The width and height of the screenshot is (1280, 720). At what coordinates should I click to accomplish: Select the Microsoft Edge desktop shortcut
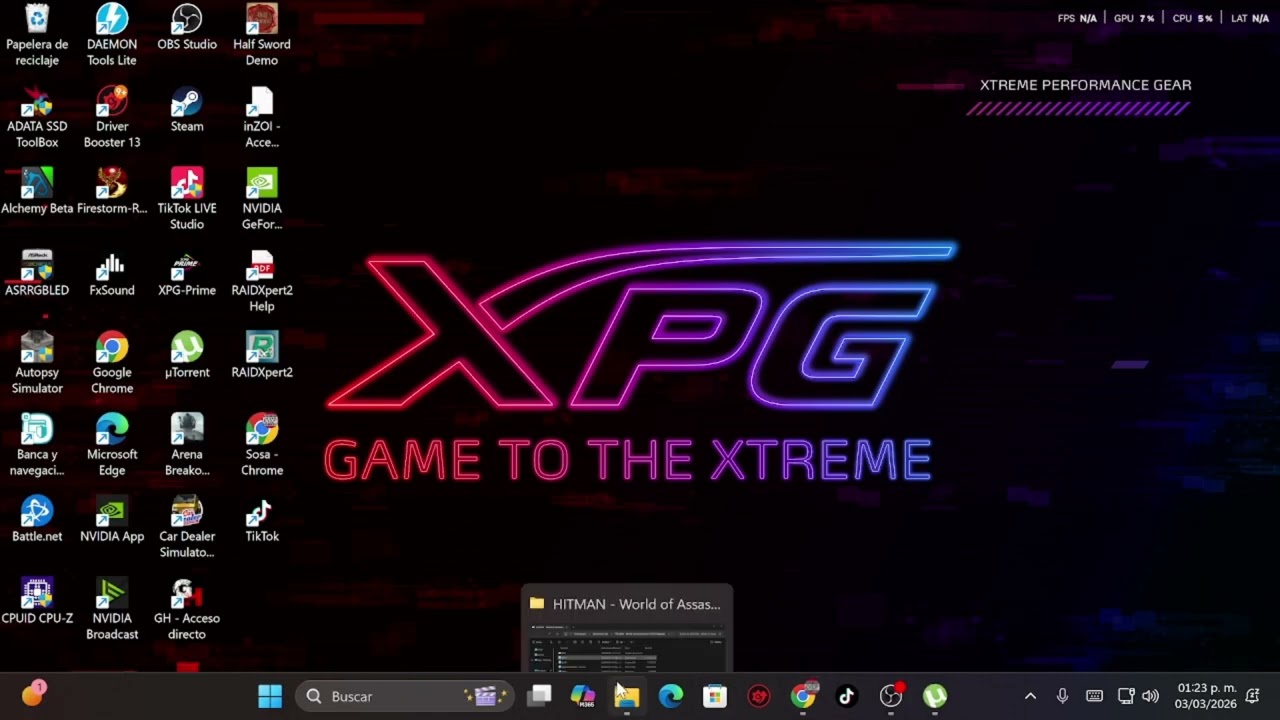pos(112,445)
